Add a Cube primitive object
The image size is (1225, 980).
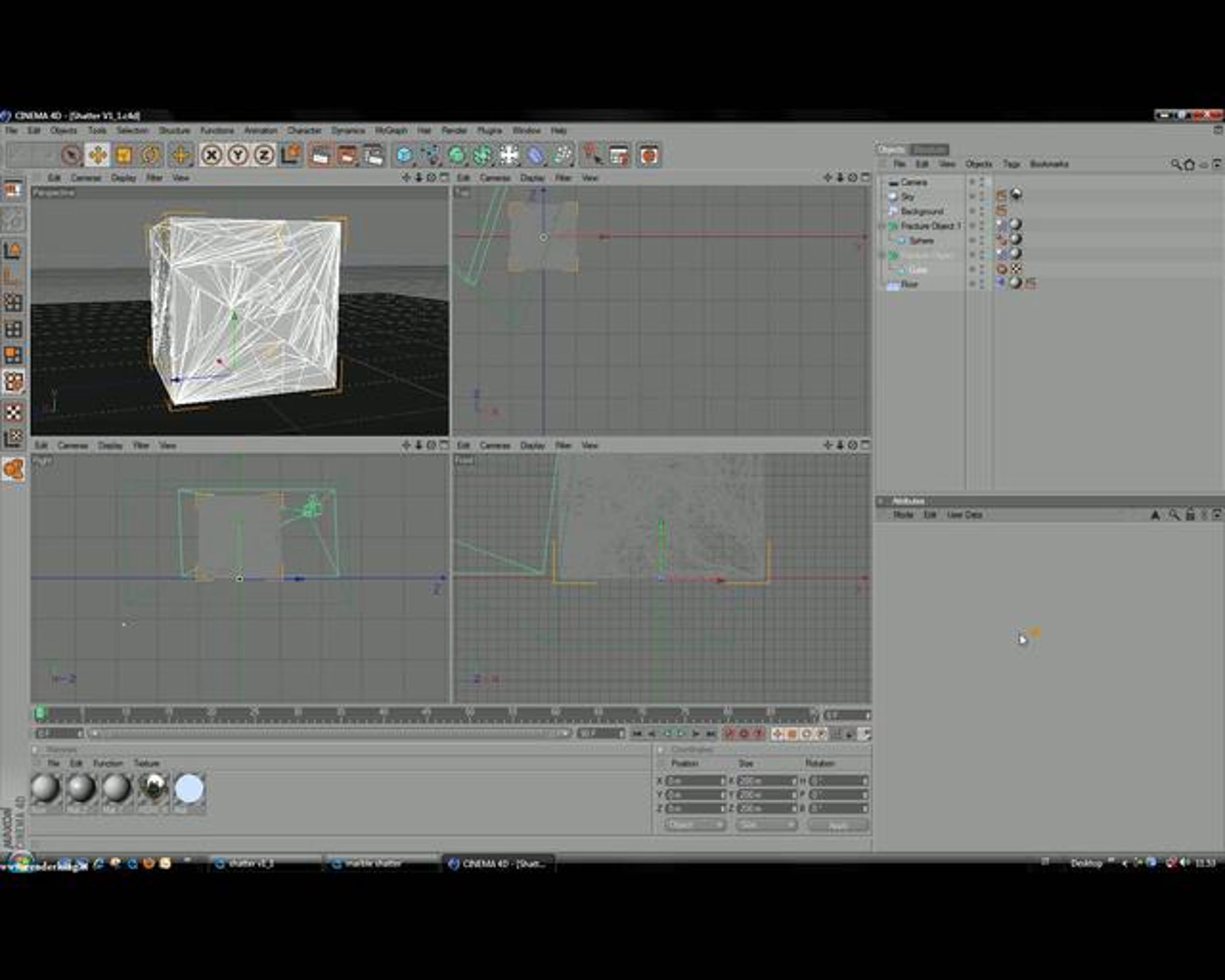pyautogui.click(x=404, y=155)
